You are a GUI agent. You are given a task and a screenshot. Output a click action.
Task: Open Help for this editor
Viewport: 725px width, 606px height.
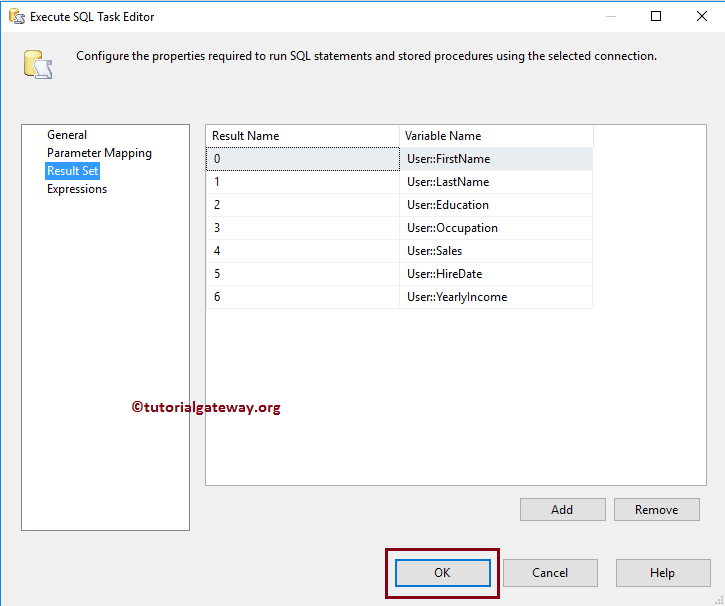point(663,573)
